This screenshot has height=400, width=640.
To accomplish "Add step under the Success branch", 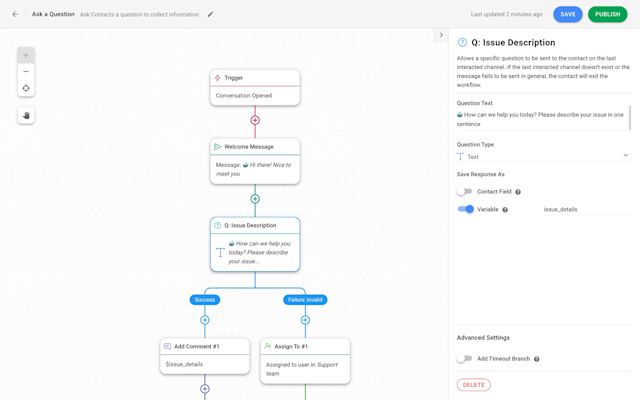I will 205,320.
